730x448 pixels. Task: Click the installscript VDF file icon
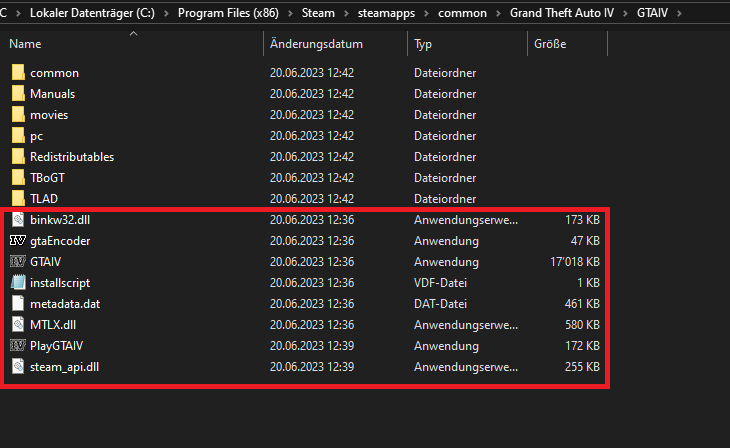pyautogui.click(x=17, y=283)
